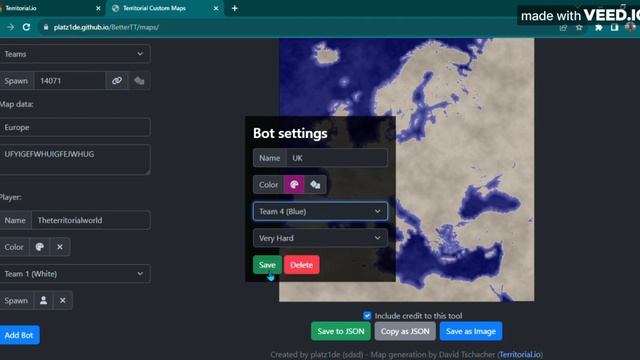
Task: Reload the page with the refresh icon
Action: tap(26, 27)
